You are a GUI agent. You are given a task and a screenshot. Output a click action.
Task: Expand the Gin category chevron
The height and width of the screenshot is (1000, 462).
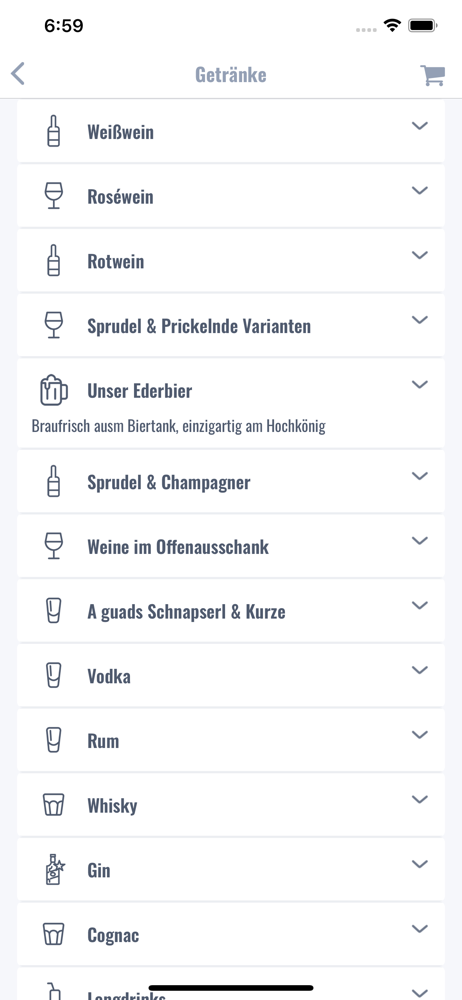419,864
